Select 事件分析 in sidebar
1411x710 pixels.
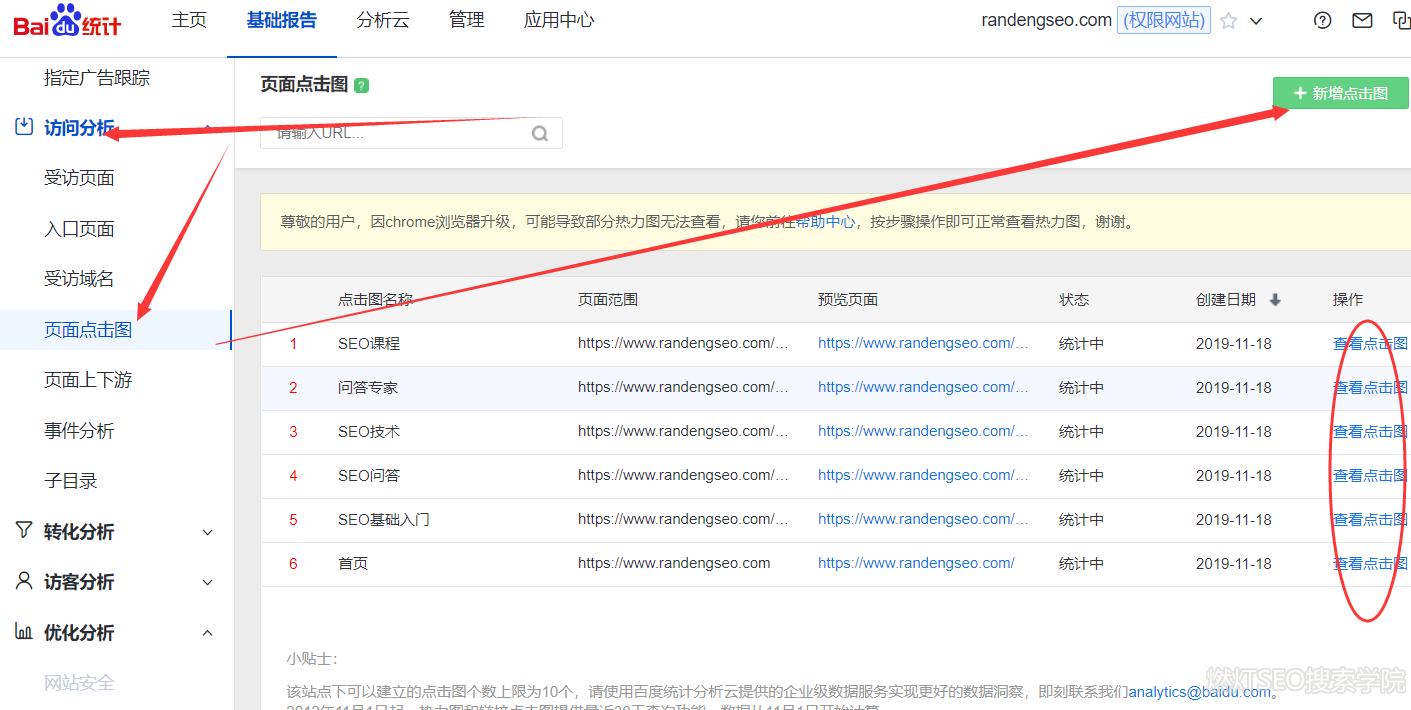[79, 431]
